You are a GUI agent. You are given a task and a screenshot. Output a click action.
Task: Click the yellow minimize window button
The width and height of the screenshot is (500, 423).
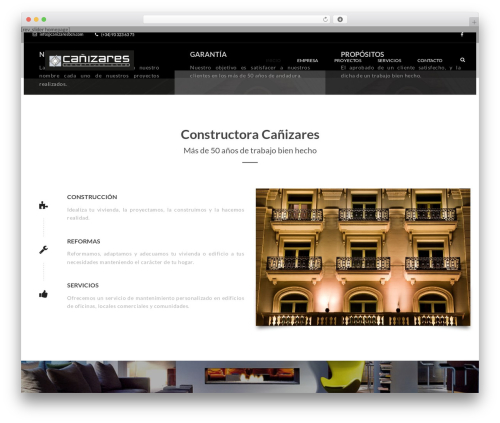[36, 20]
